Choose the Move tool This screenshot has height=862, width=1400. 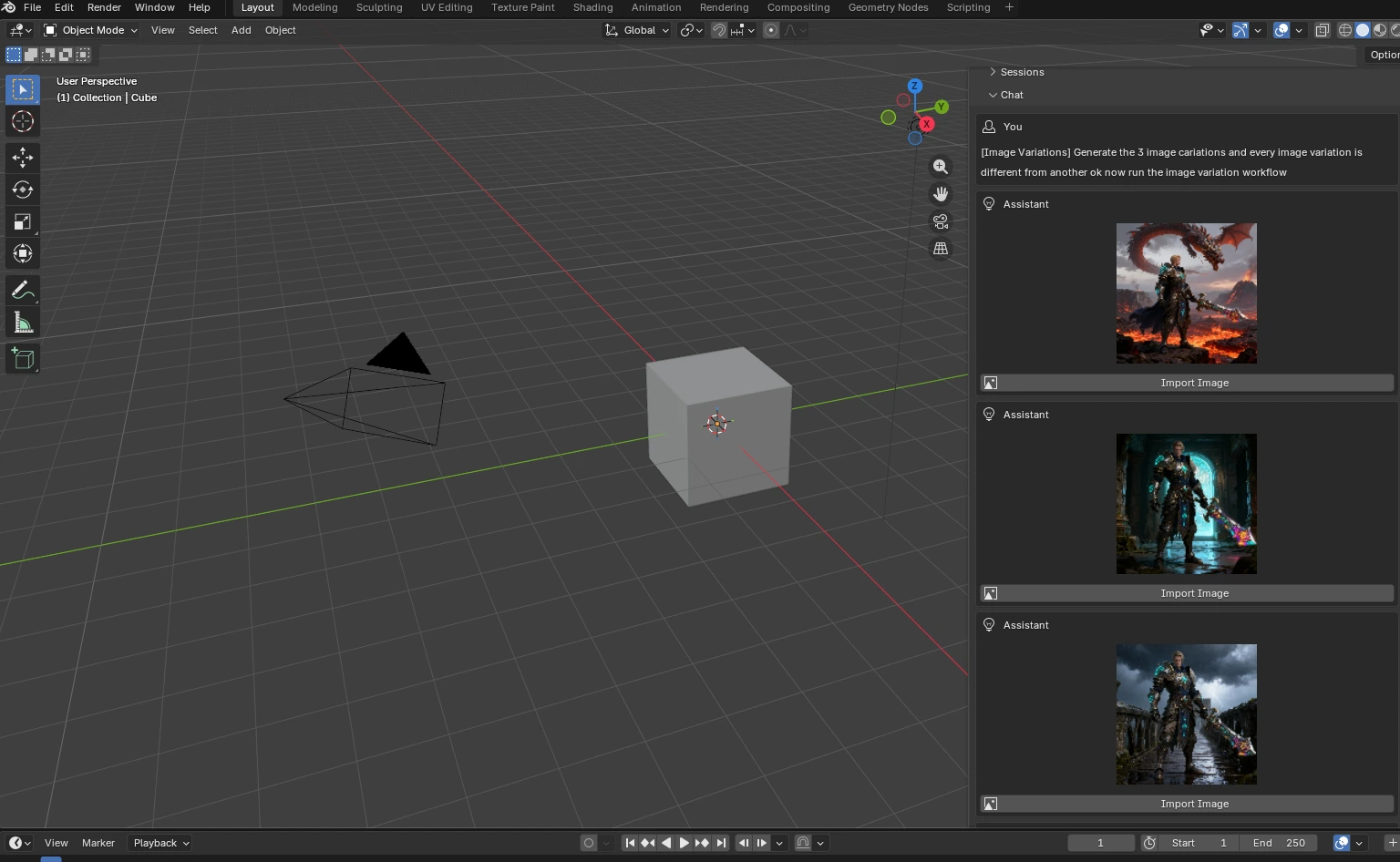point(23,158)
